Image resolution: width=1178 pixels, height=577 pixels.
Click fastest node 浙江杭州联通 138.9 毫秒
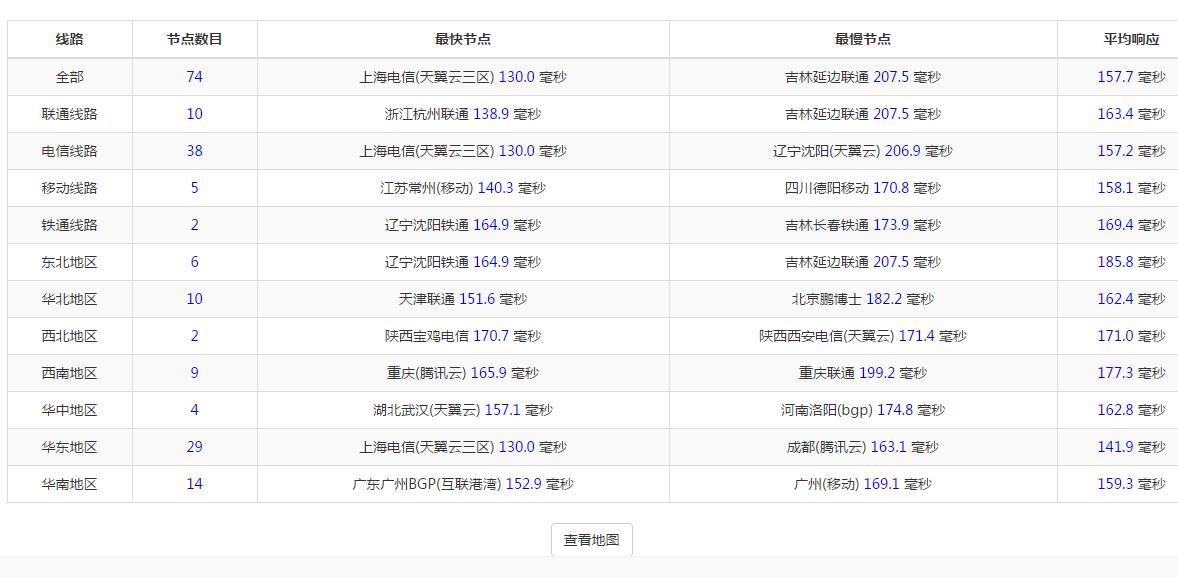tap(463, 114)
